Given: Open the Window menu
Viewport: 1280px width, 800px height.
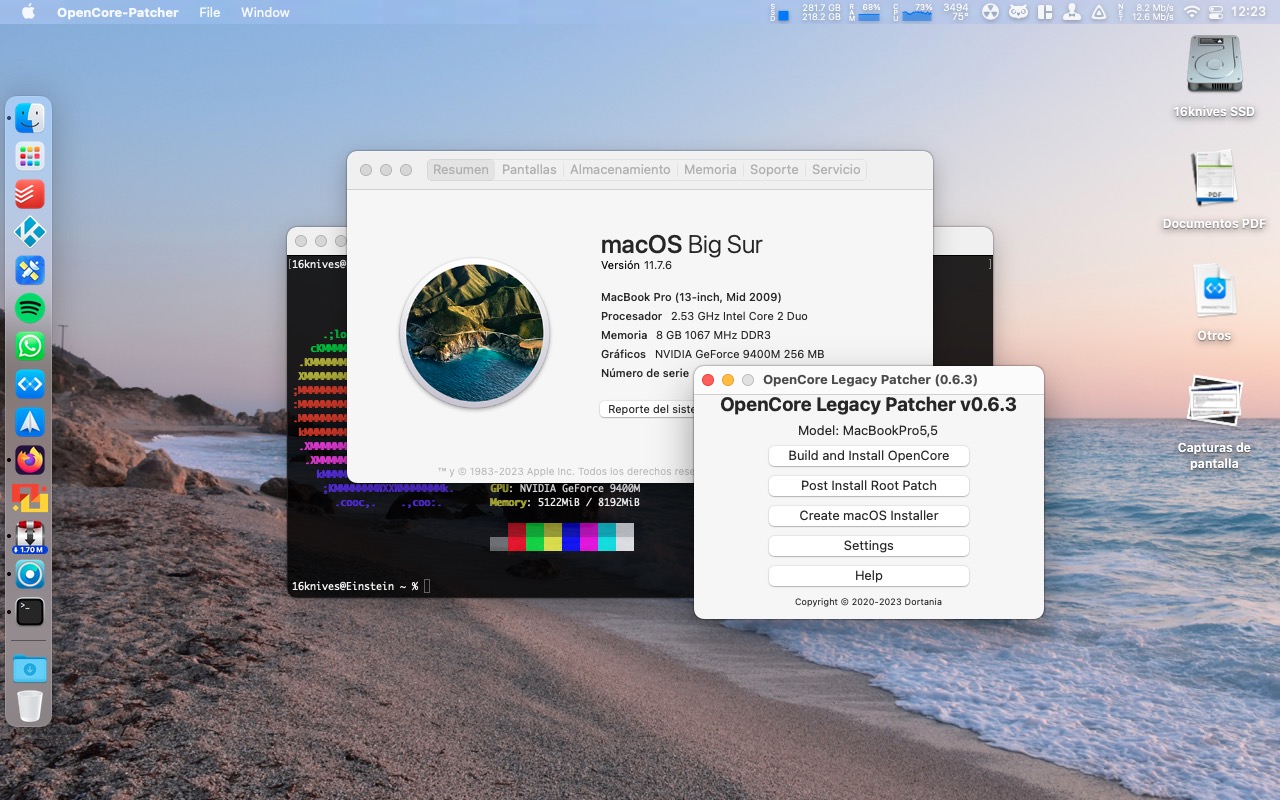Looking at the screenshot, I should tap(265, 12).
